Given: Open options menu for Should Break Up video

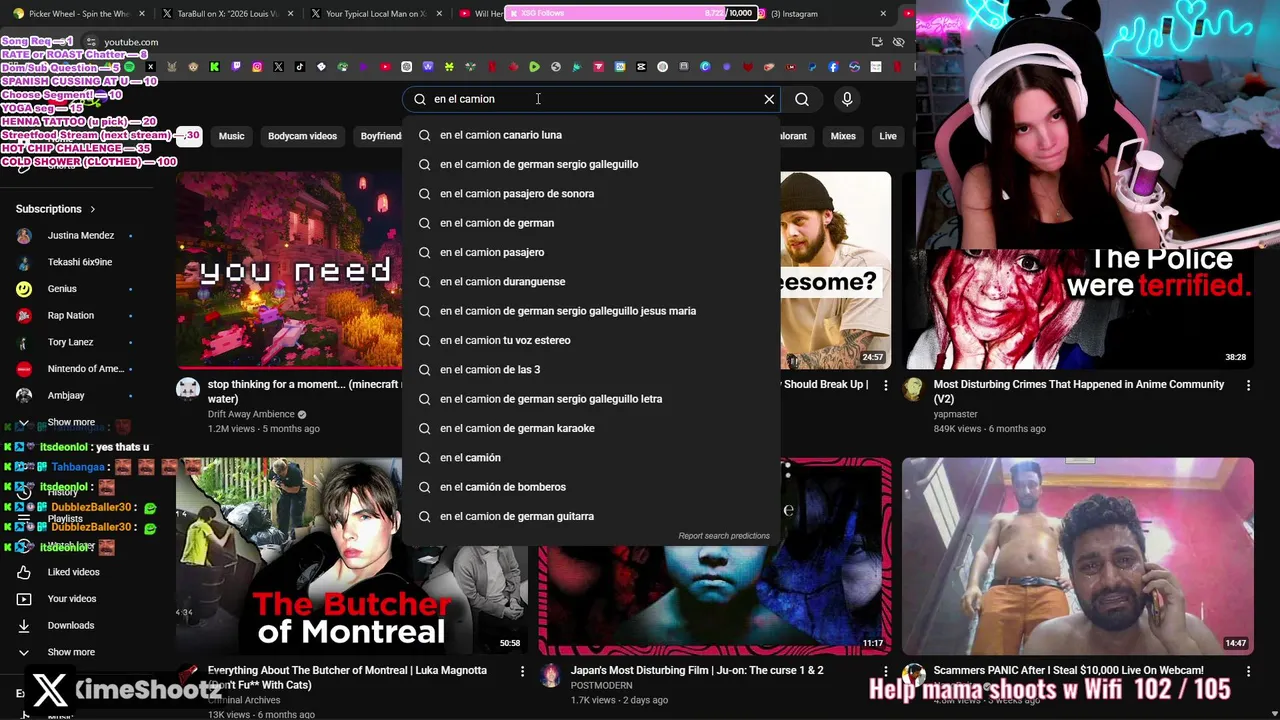Looking at the screenshot, I should click(885, 385).
